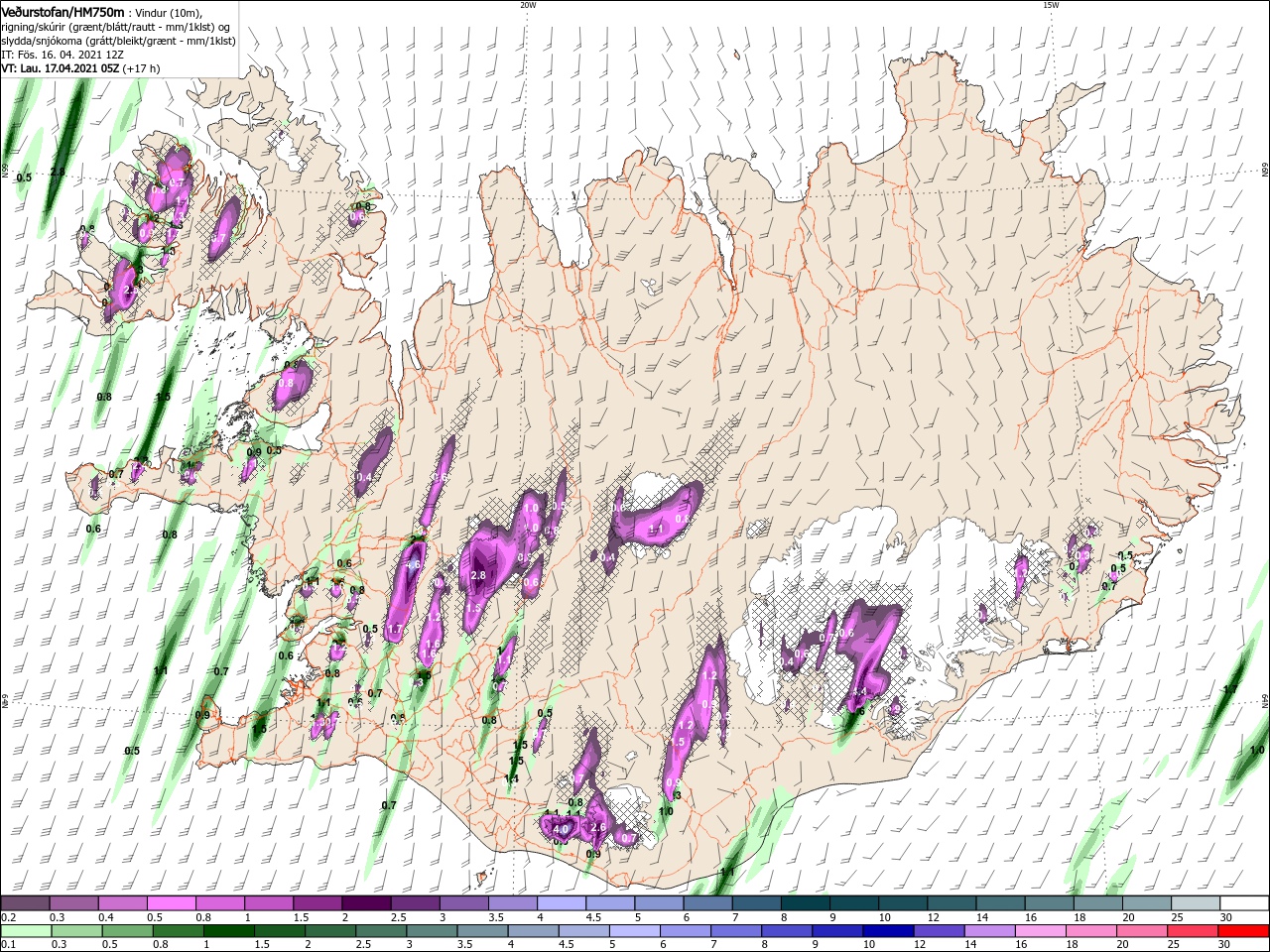Select the light purple 14 rain scale swatch
The image size is (1270, 952).
990,931
